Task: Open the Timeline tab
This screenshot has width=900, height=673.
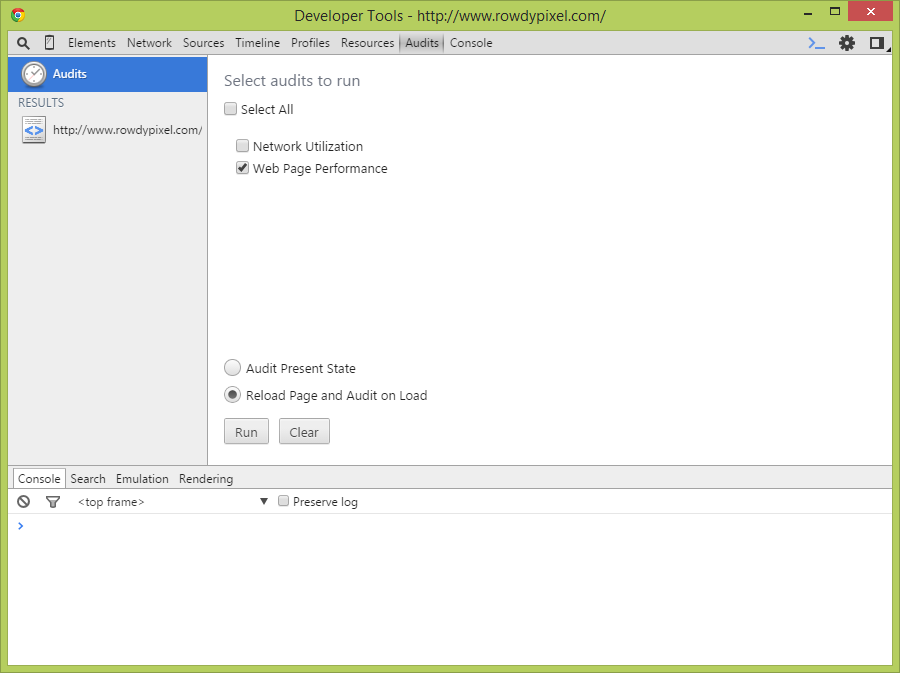Action: pos(258,43)
